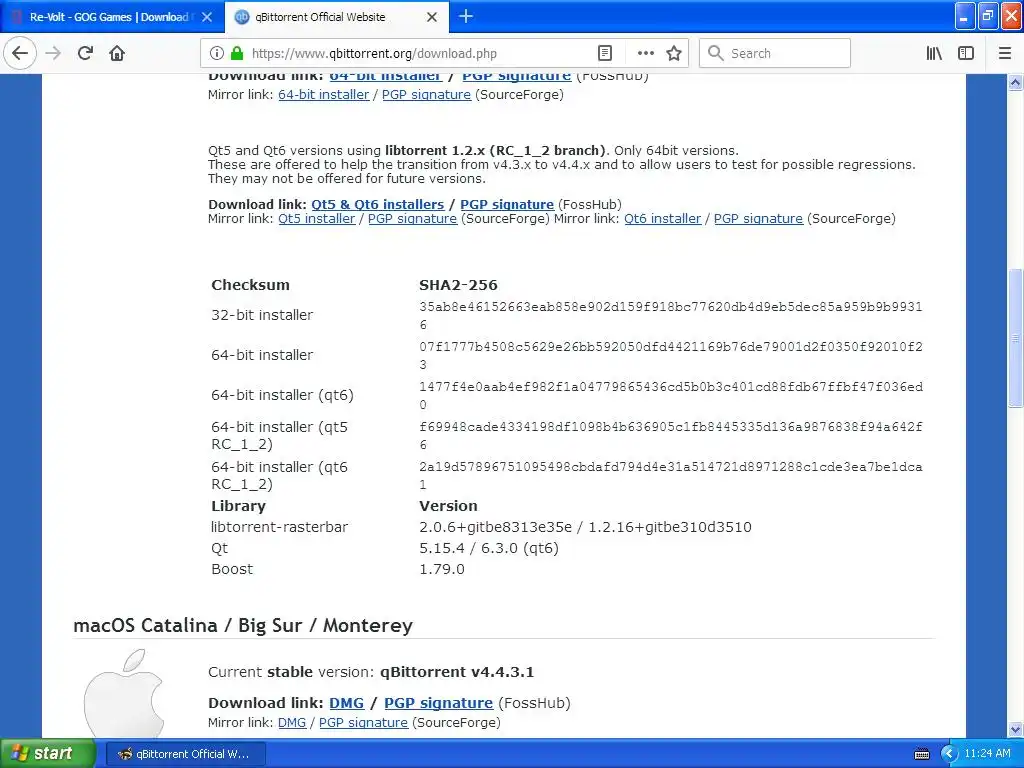This screenshot has width=1024, height=768.
Task: Open PGP signature next to Qt5 & Qt6 installers
Action: coord(507,204)
